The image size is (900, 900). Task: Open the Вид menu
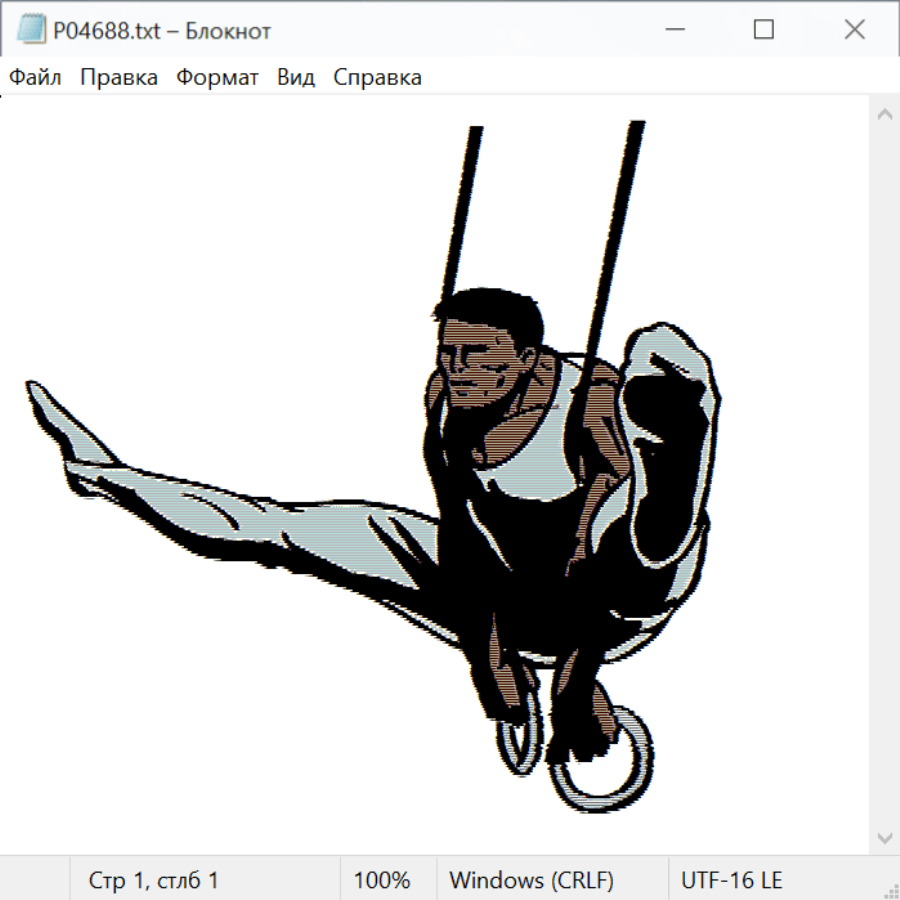pyautogui.click(x=296, y=78)
